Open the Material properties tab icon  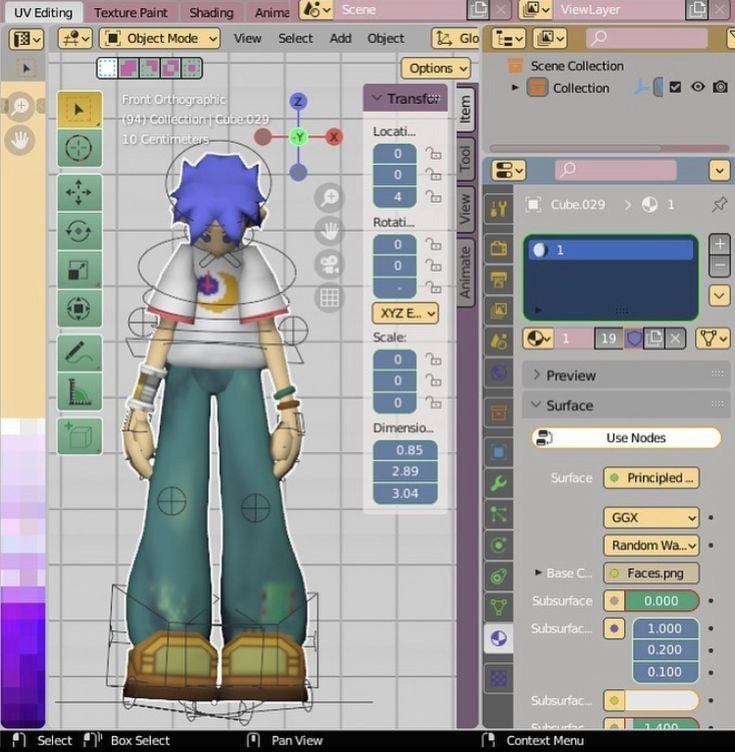498,638
